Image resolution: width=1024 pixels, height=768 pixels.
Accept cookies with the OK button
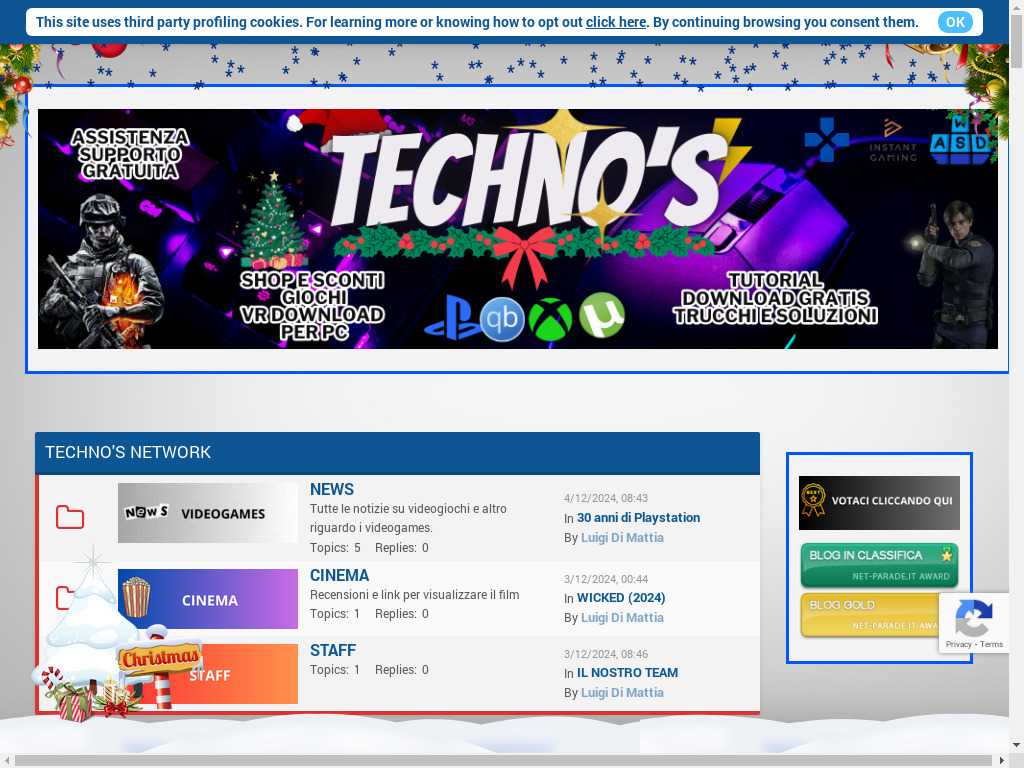(955, 22)
